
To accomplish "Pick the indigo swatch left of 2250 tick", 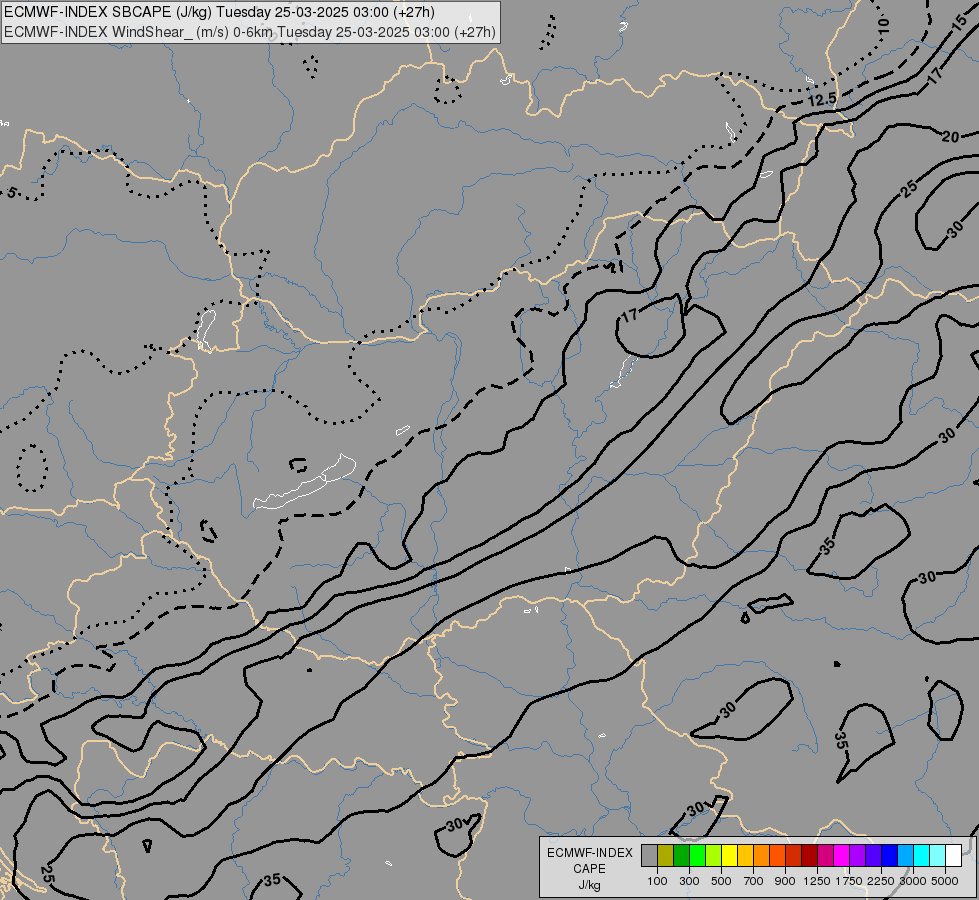I will coord(873,856).
